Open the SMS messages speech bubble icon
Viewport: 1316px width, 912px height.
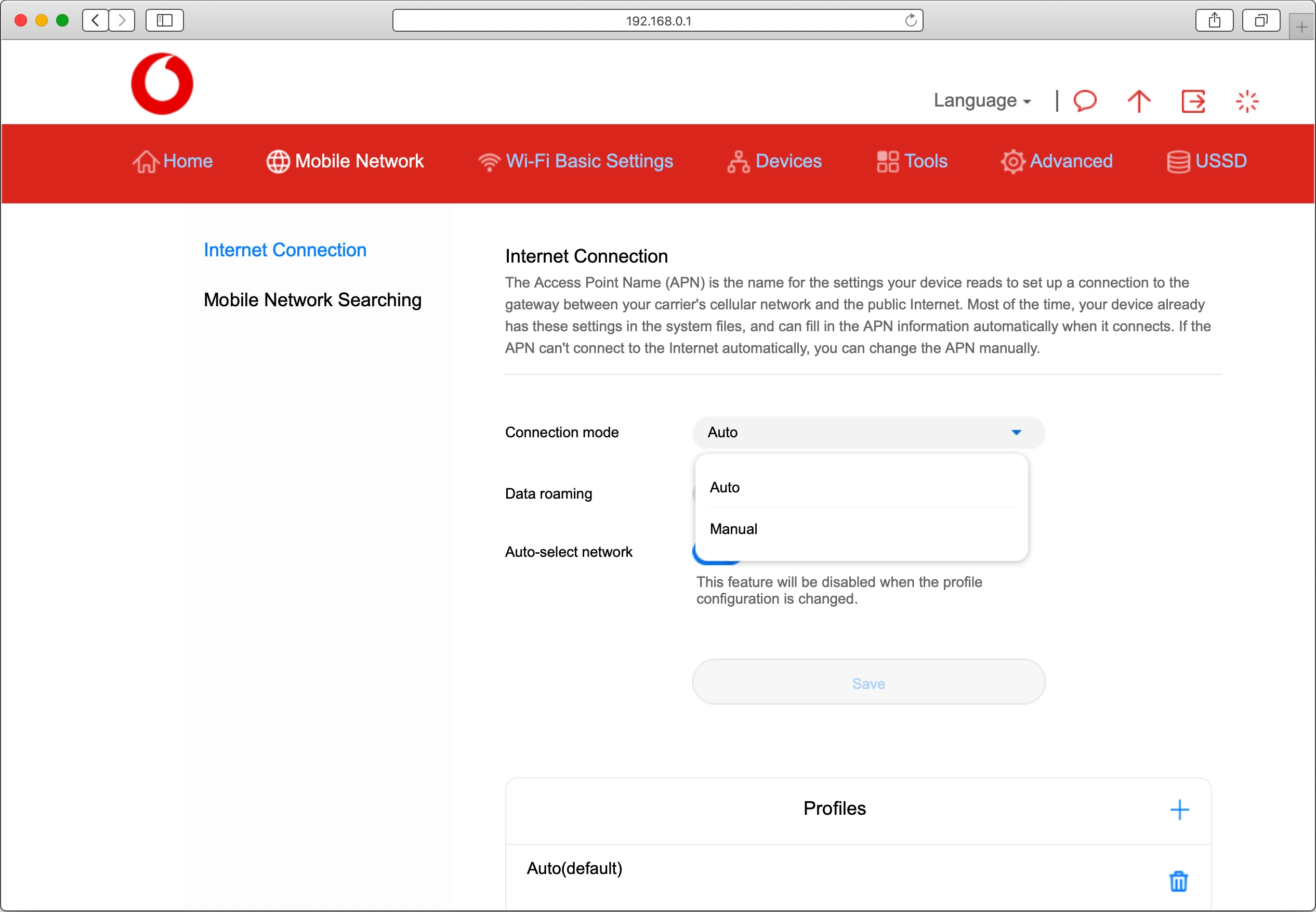1085,100
